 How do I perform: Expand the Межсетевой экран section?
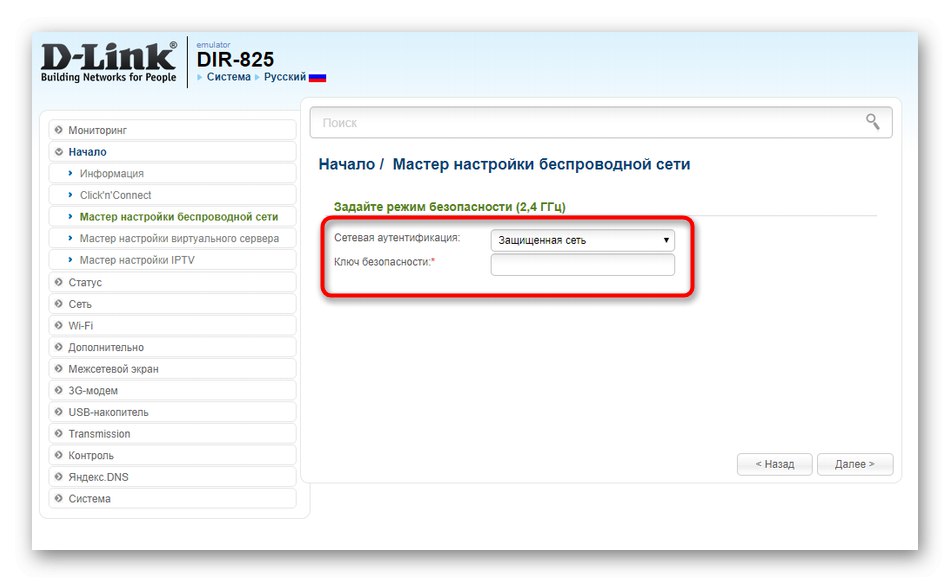[173, 369]
